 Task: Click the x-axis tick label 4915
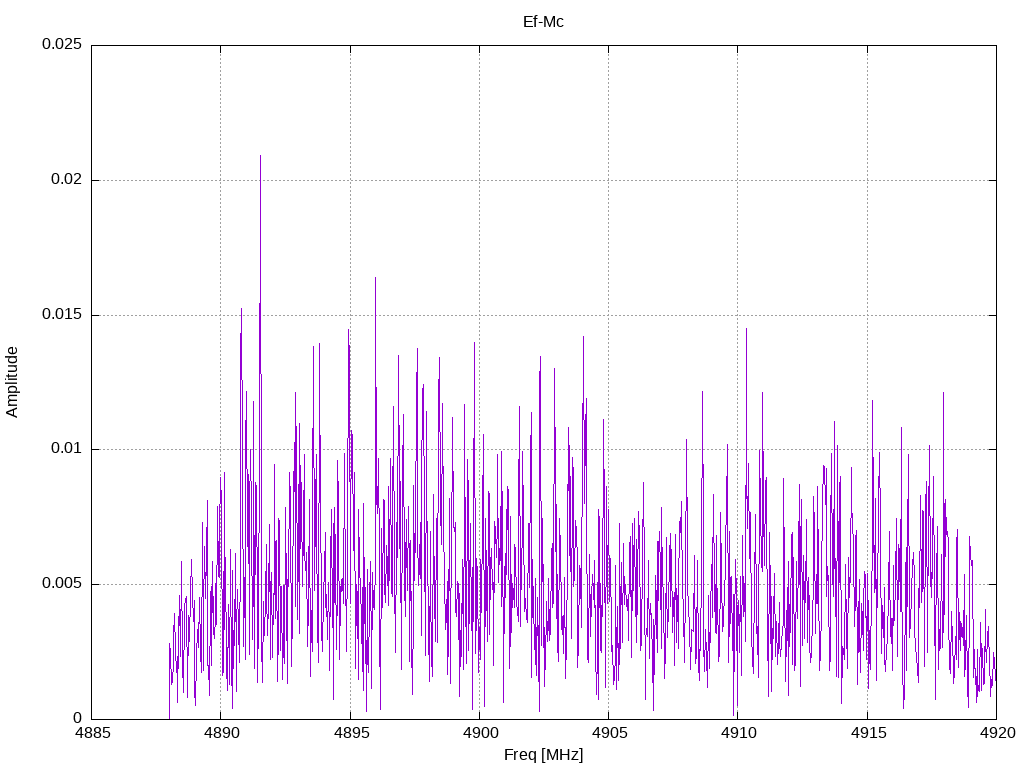click(868, 733)
